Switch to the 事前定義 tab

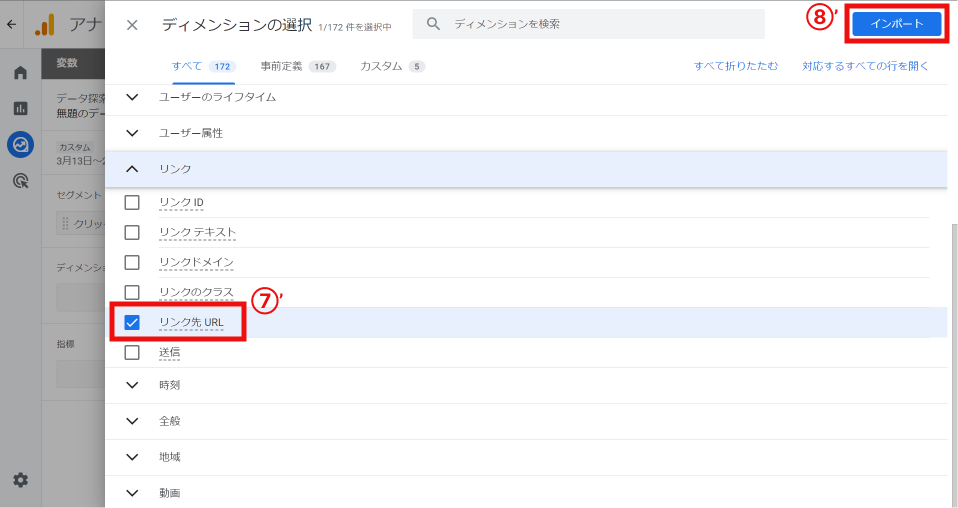point(298,66)
